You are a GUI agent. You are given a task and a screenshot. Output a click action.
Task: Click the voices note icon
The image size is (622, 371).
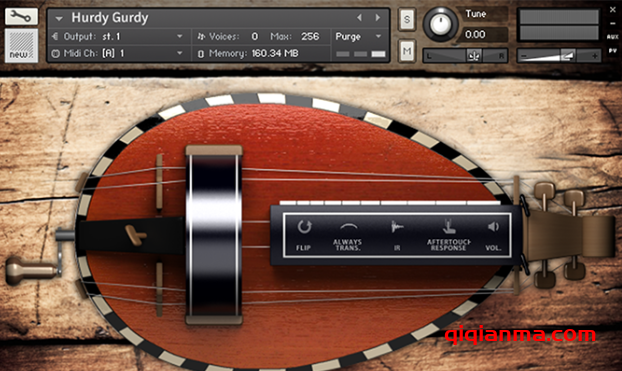click(201, 37)
